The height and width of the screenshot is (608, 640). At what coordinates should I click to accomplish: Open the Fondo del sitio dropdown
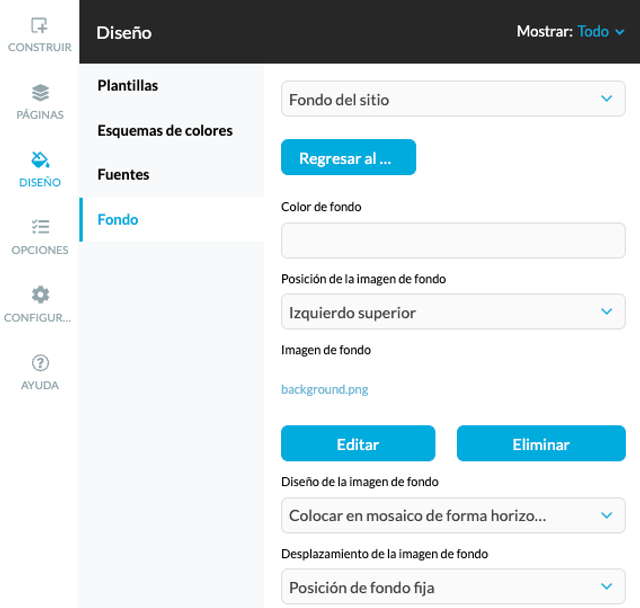[x=453, y=99]
